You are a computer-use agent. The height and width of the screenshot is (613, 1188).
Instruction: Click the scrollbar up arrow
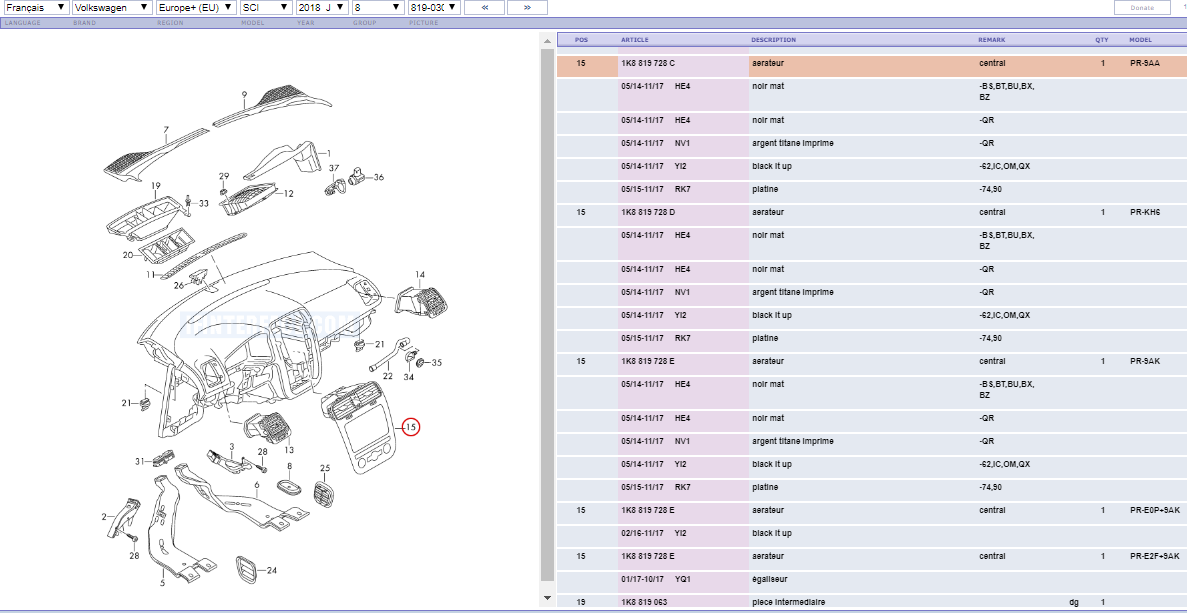(547, 40)
